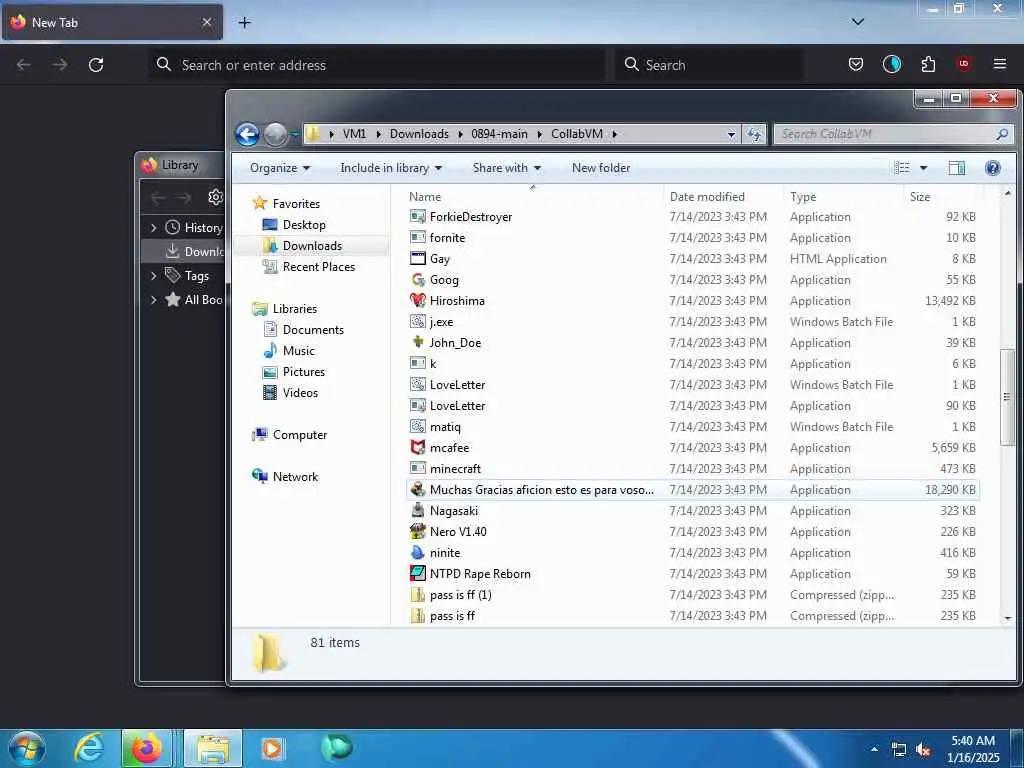Select the Hiroshima heart icon file
1024x768 pixels.
[x=418, y=300]
